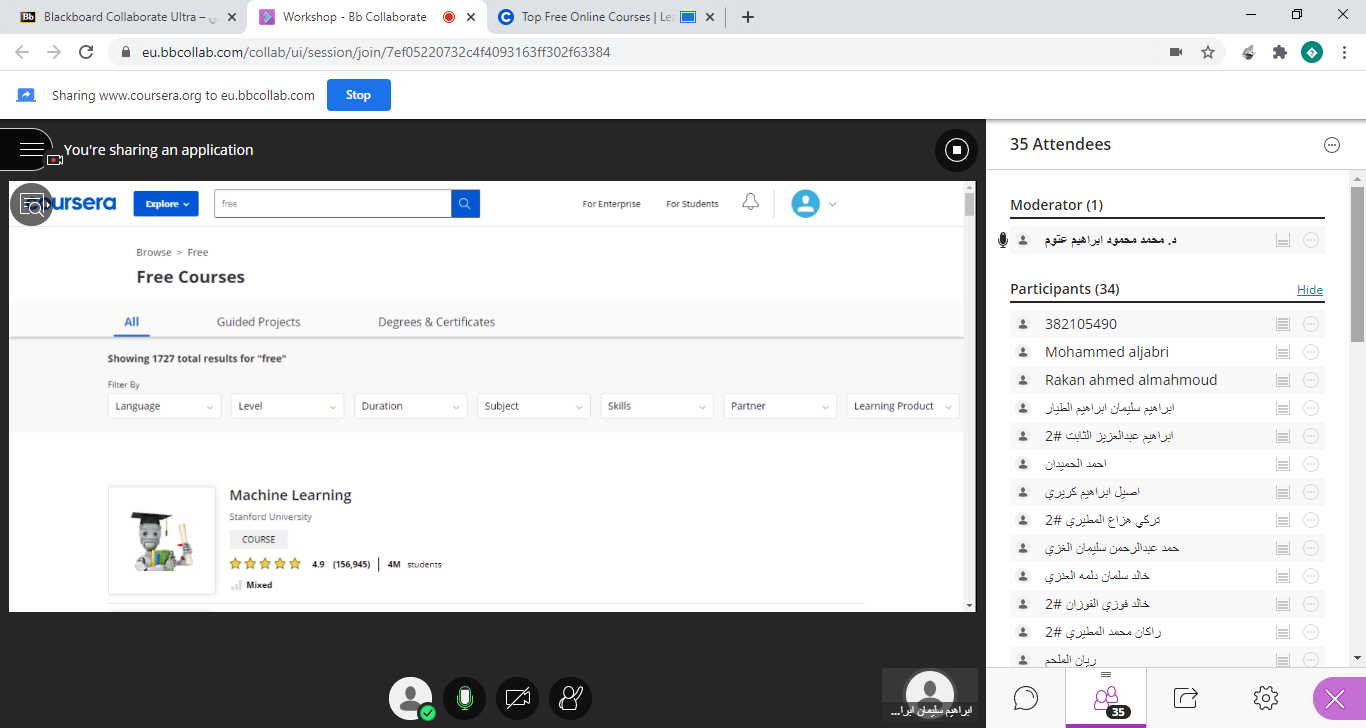Open the Machine Learning course title
This screenshot has height=728, width=1366.
click(x=290, y=495)
